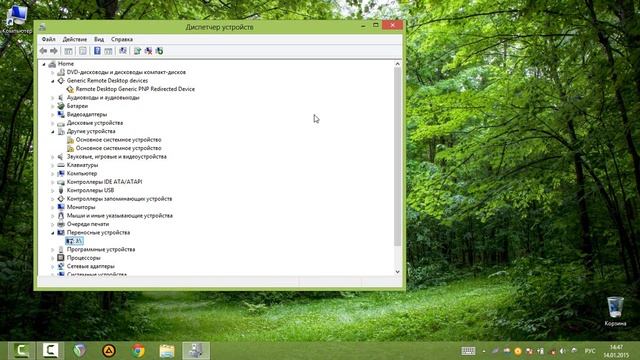Select the Компьютер category in the tree
Viewport: 640px width, 360px height.
point(82,173)
